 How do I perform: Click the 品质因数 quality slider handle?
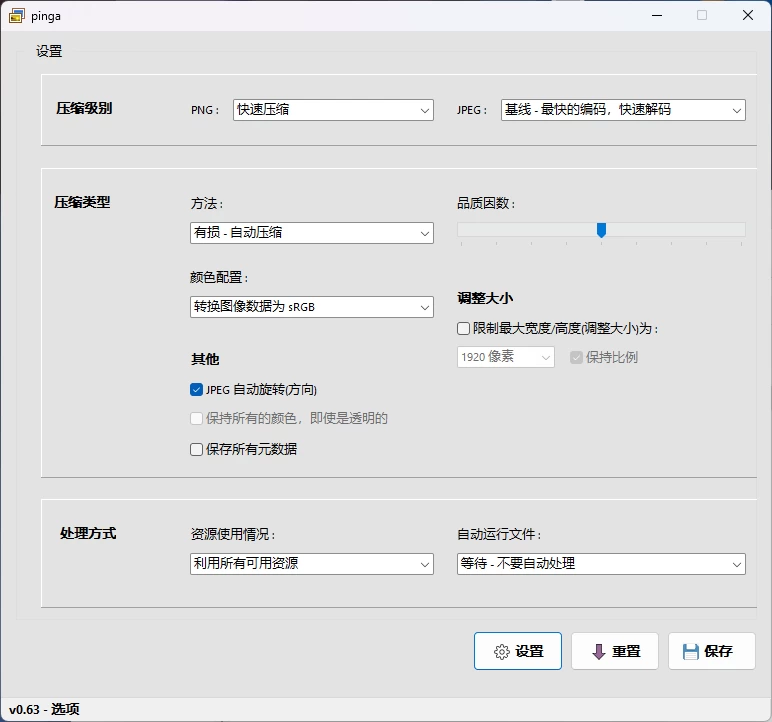point(601,230)
